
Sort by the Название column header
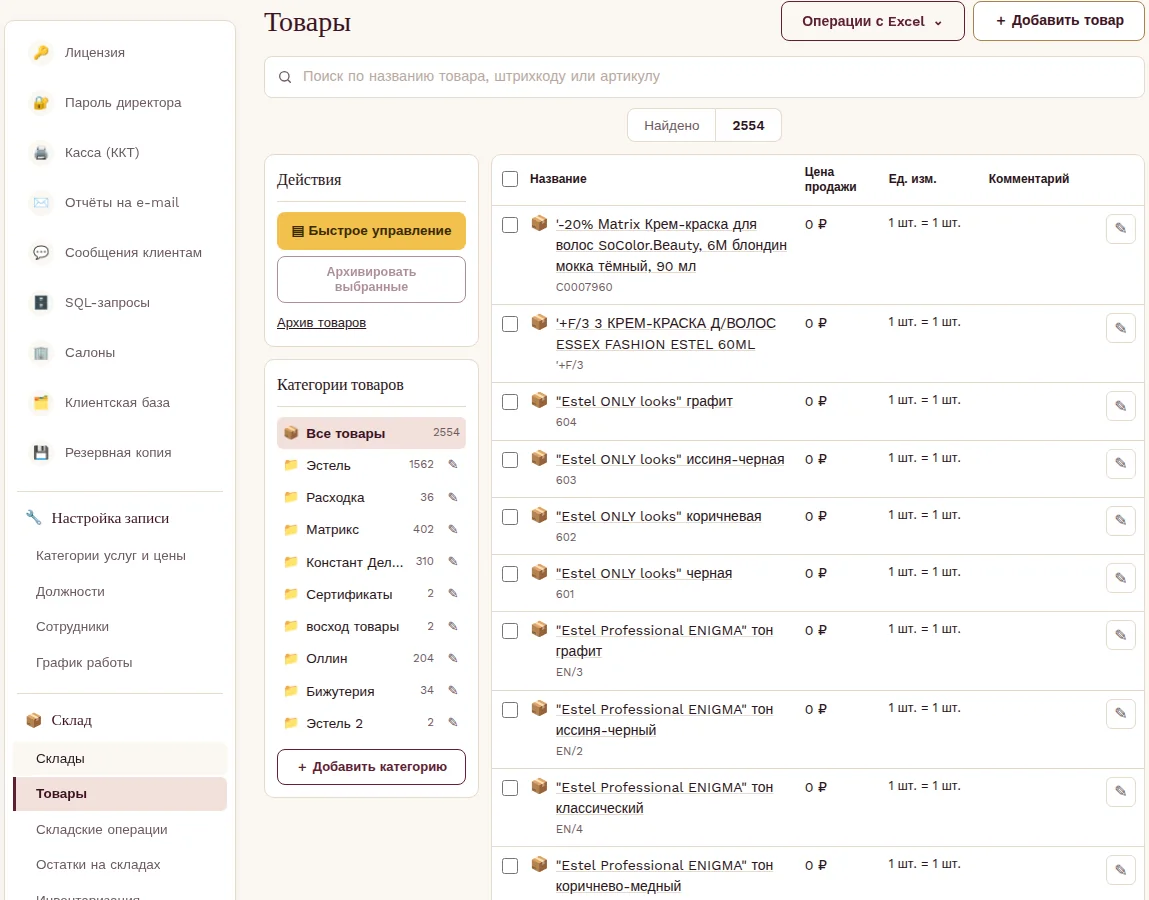[558, 179]
